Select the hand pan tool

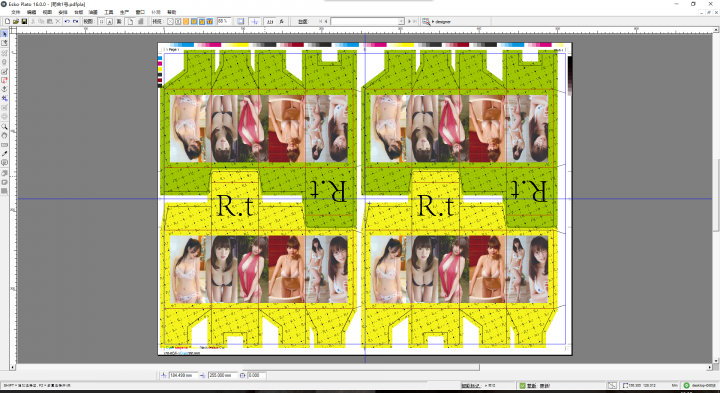(x=5, y=135)
